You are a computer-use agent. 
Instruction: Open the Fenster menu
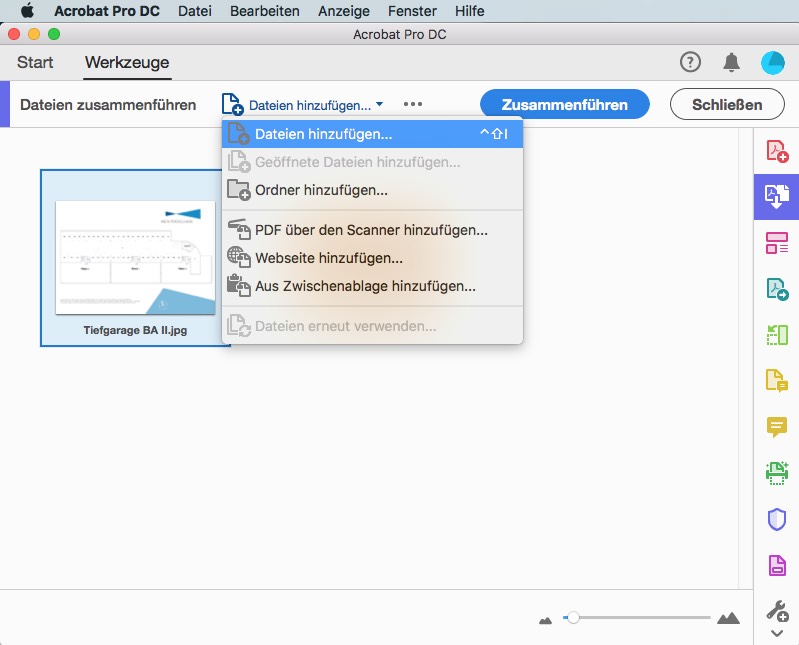(x=412, y=11)
